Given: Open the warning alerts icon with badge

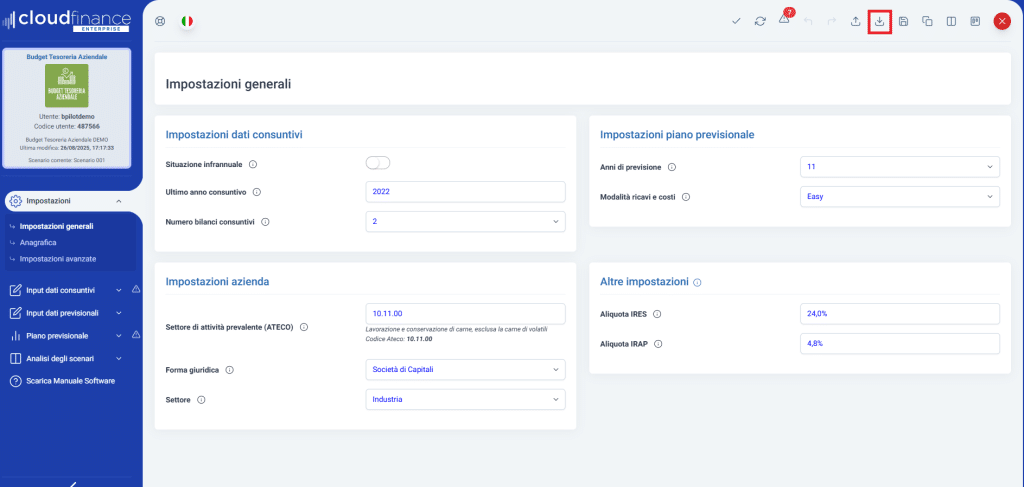Looking at the screenshot, I should [x=786, y=18].
